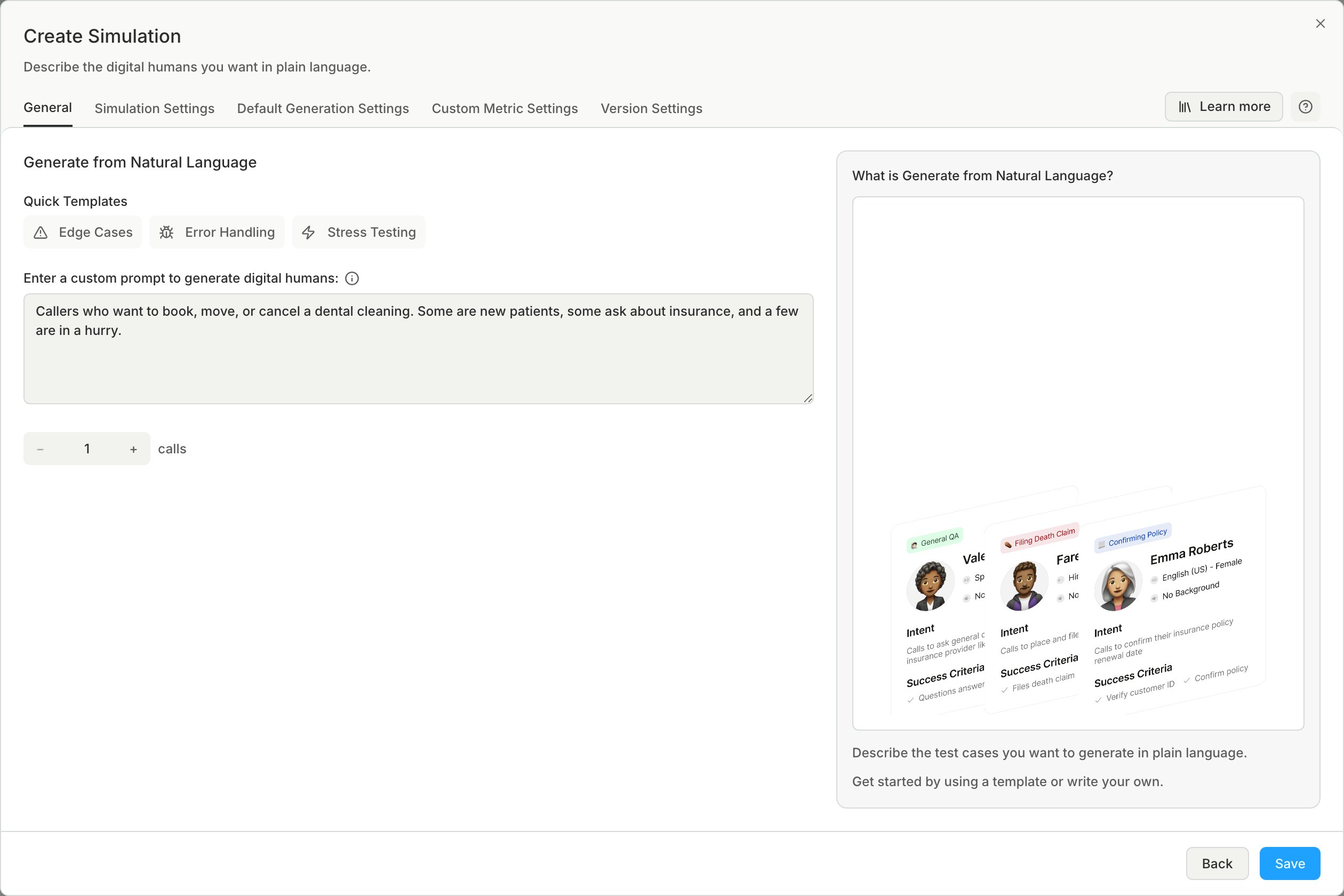Viewport: 1344px width, 896px height.
Task: Open the Simulation Settings tab
Action: click(154, 109)
